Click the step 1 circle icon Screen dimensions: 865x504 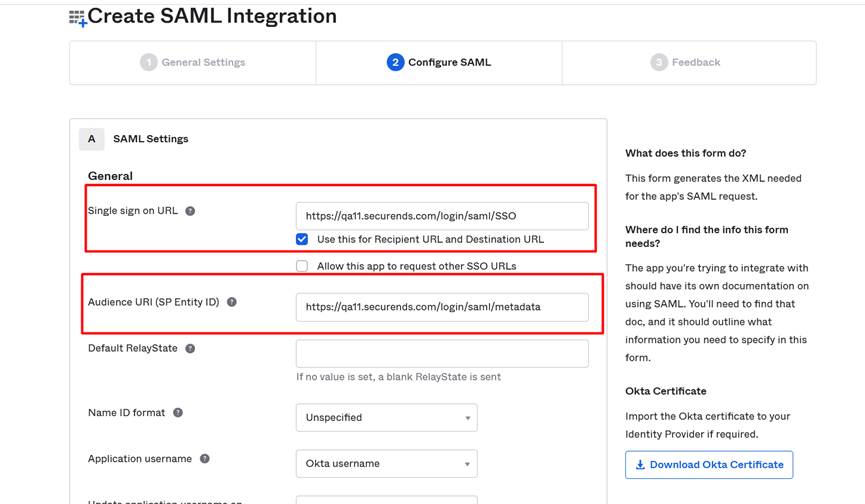(148, 62)
